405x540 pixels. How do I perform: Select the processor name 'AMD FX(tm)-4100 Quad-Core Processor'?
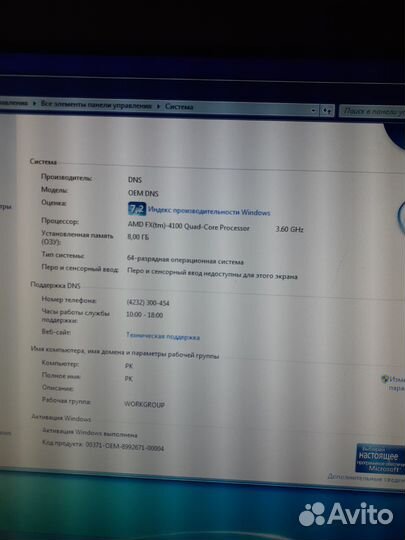point(188,226)
